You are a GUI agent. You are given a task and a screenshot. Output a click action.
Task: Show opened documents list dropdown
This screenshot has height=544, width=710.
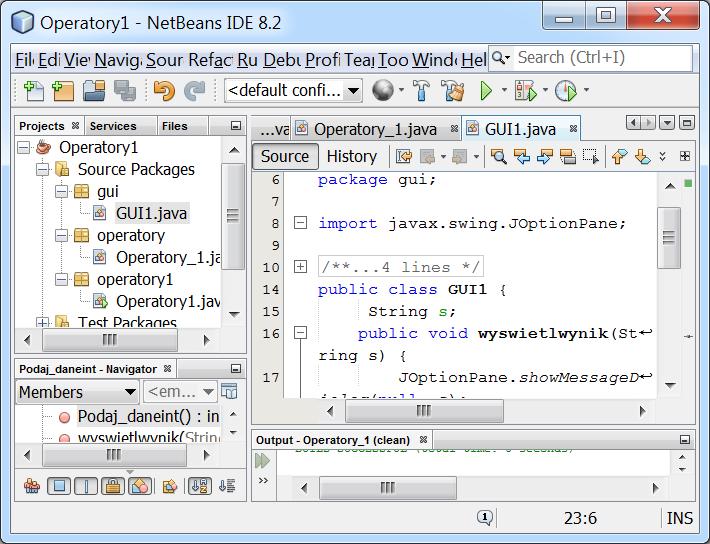pyautogui.click(x=667, y=122)
